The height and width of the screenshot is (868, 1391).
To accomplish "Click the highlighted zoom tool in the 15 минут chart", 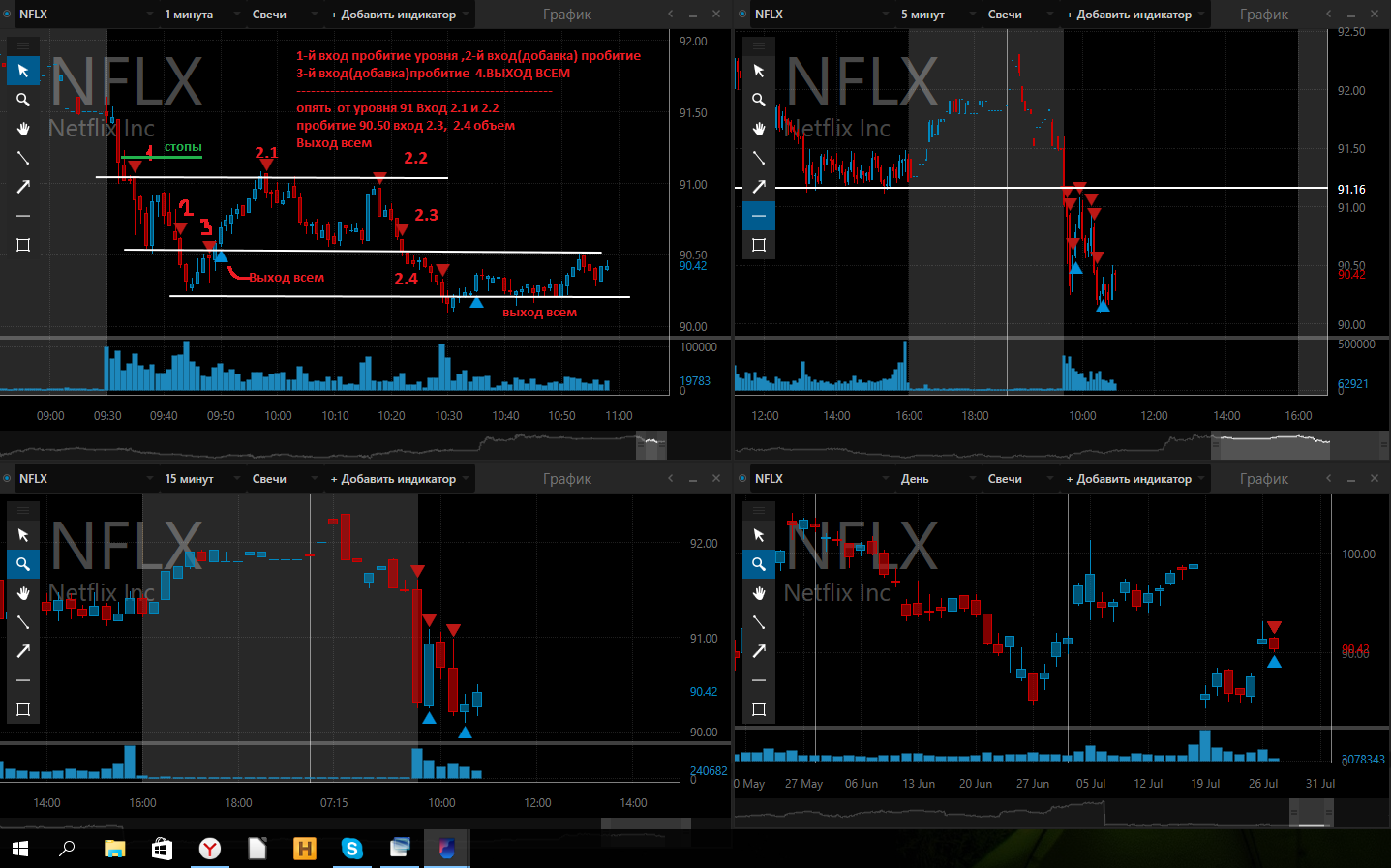I will (x=23, y=564).
